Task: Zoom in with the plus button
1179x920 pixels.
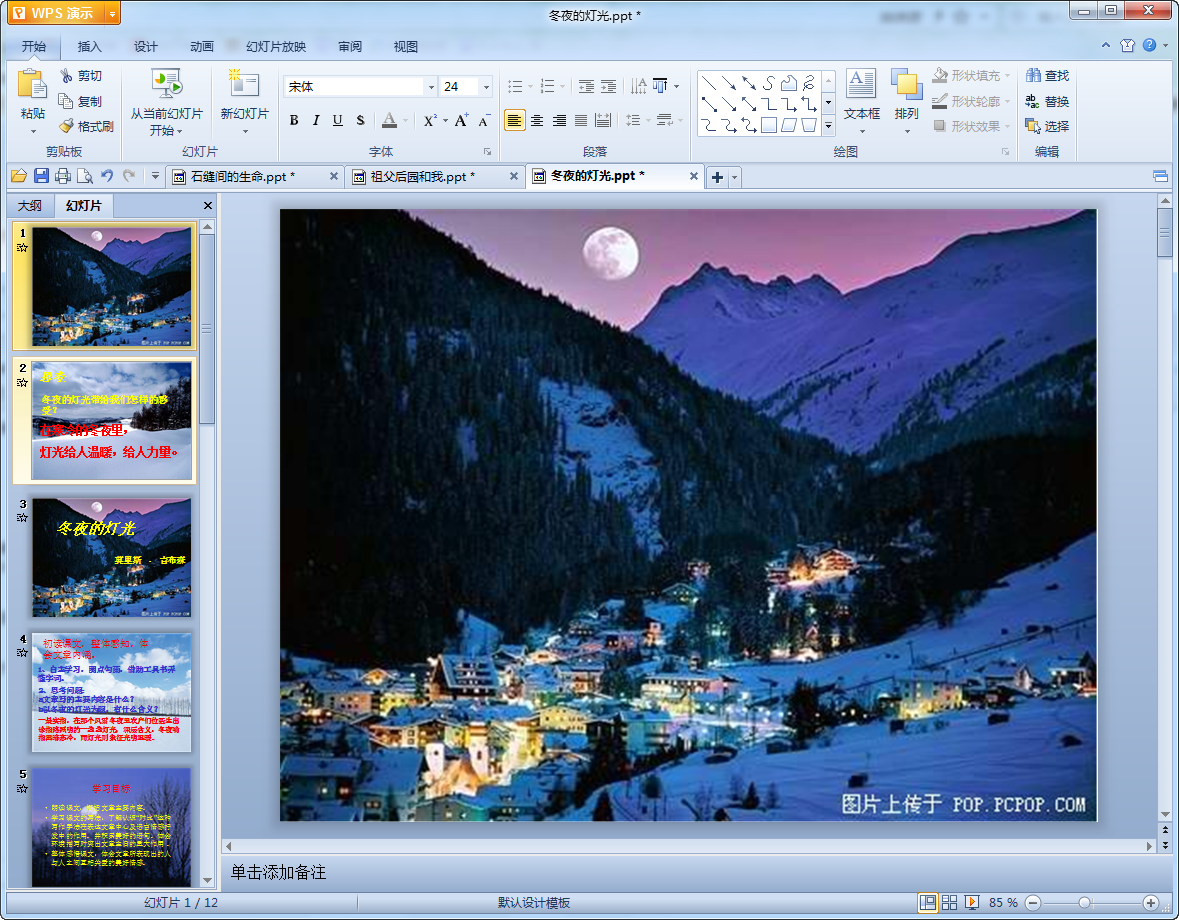Action: click(x=1150, y=903)
